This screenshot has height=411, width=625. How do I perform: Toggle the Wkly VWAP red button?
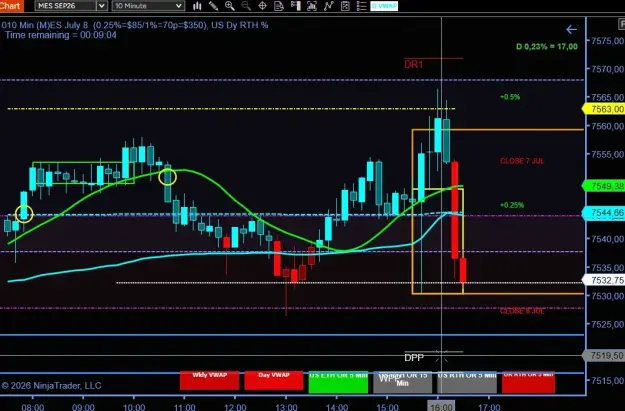click(x=210, y=381)
